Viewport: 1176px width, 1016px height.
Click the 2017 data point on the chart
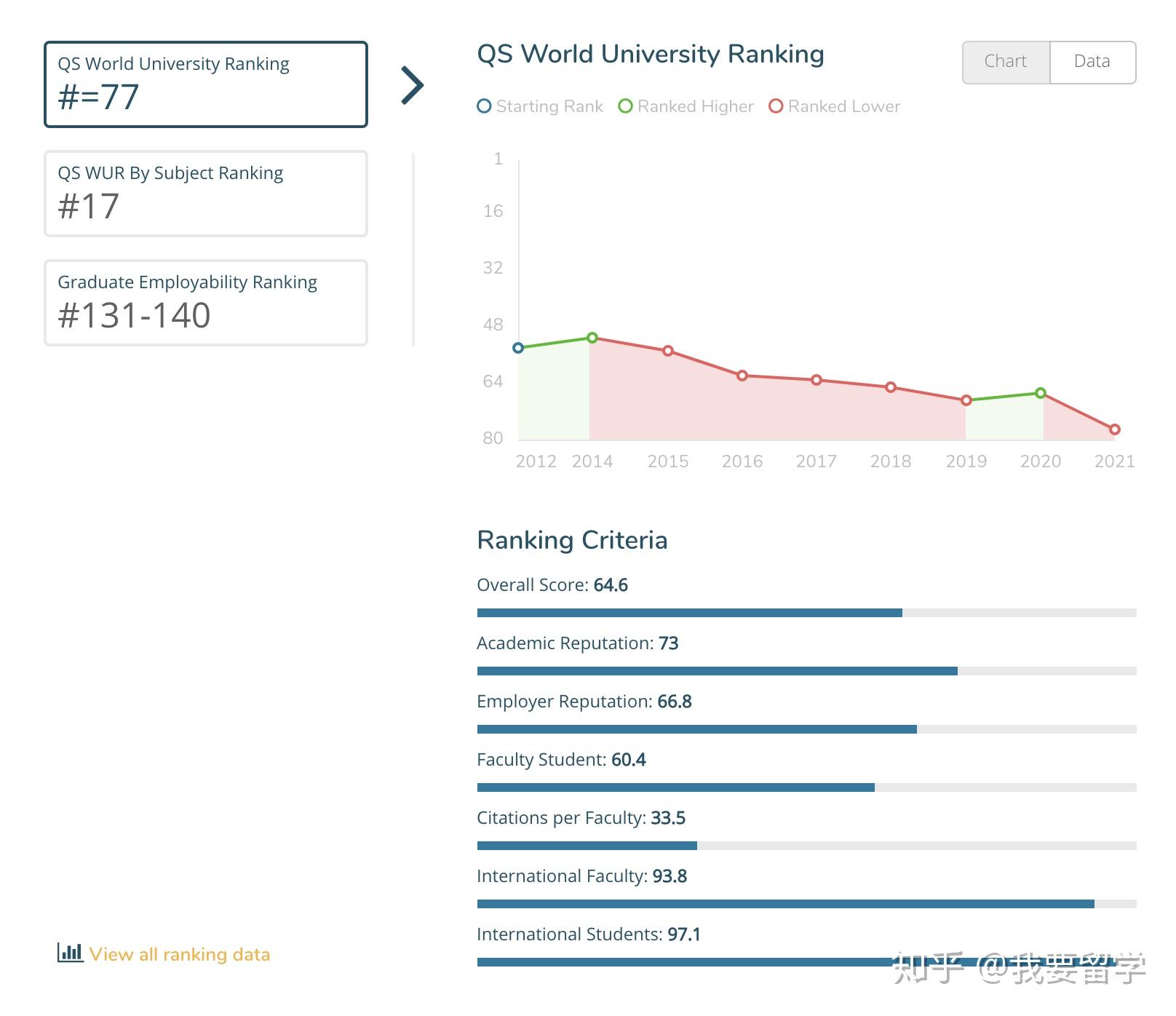[817, 380]
